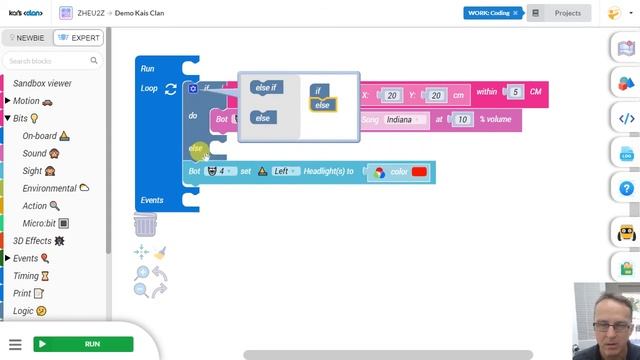Open the shapes icon in right sidebar
Viewport: 640px width, 360px height.
[626, 83]
